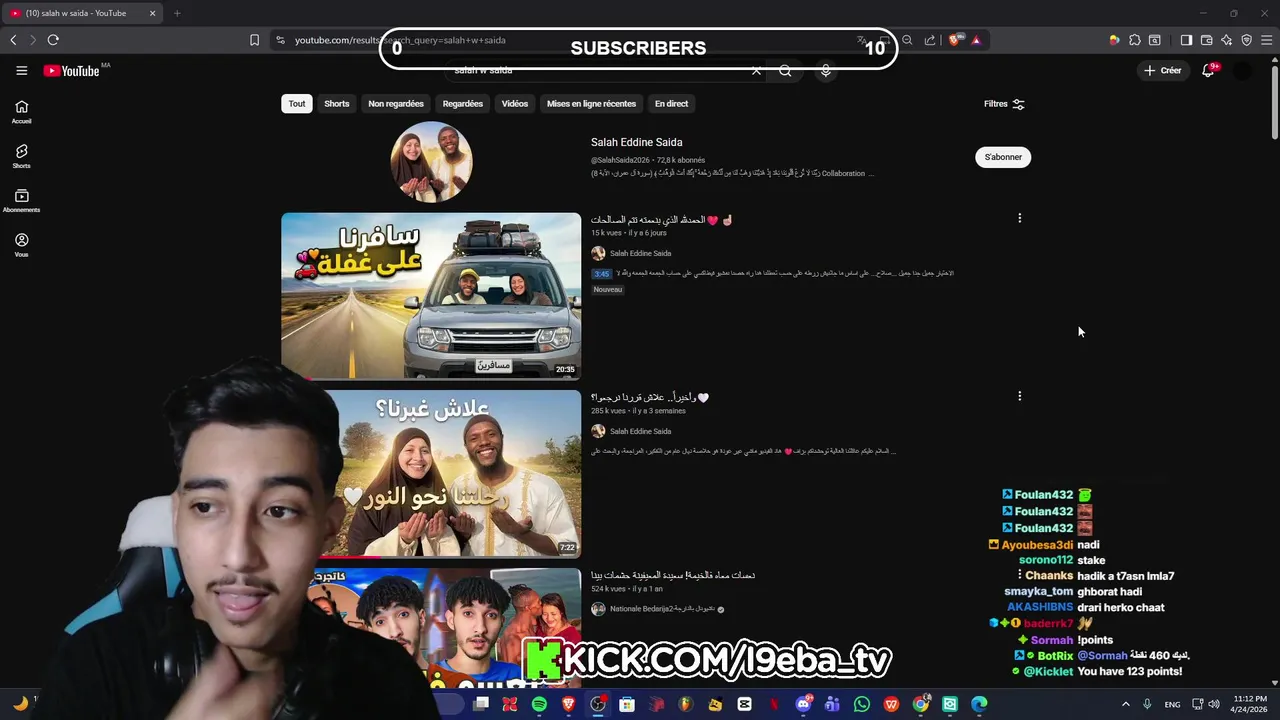1280x720 pixels.
Task: Switch the ENG input language indicator
Action: coord(1172,704)
